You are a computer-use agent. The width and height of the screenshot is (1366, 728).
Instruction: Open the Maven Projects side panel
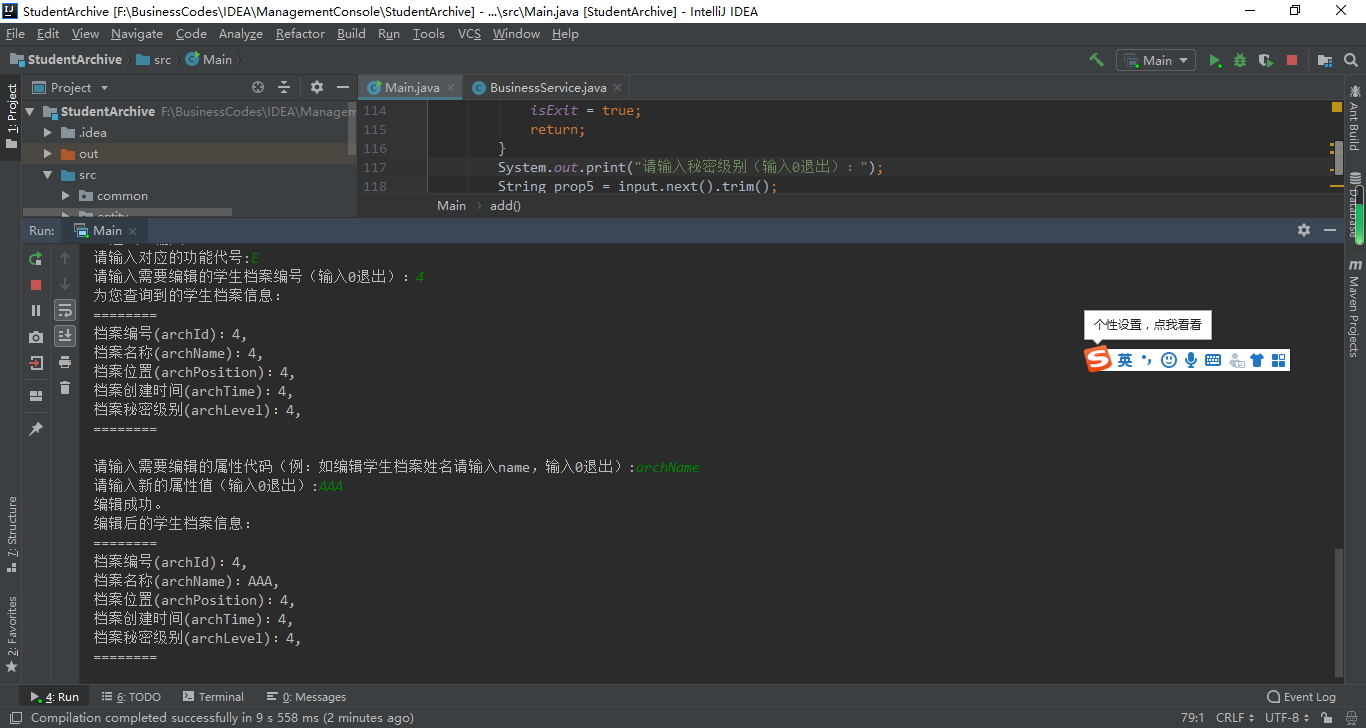click(x=1355, y=309)
